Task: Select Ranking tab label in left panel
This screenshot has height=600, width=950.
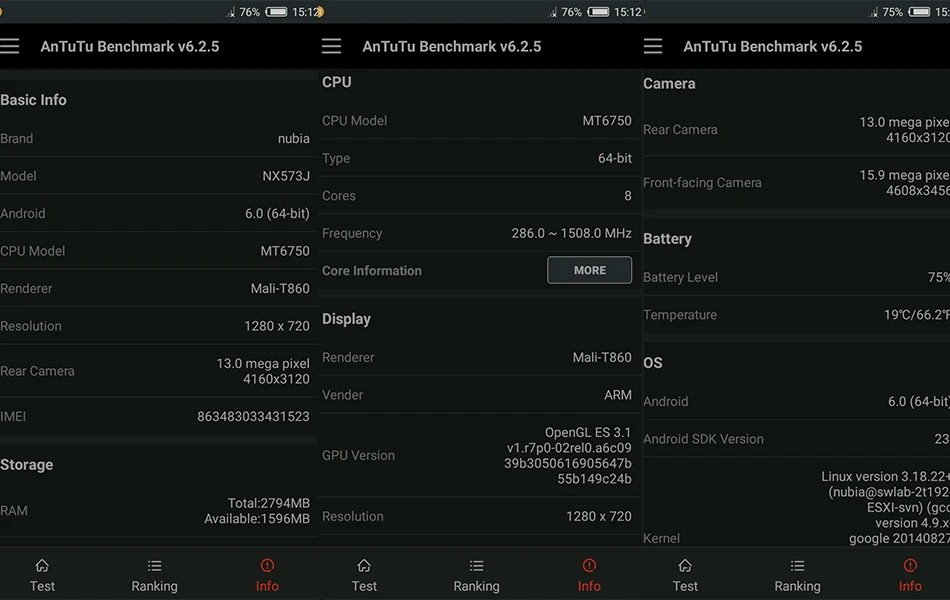Action: pyautogui.click(x=154, y=586)
